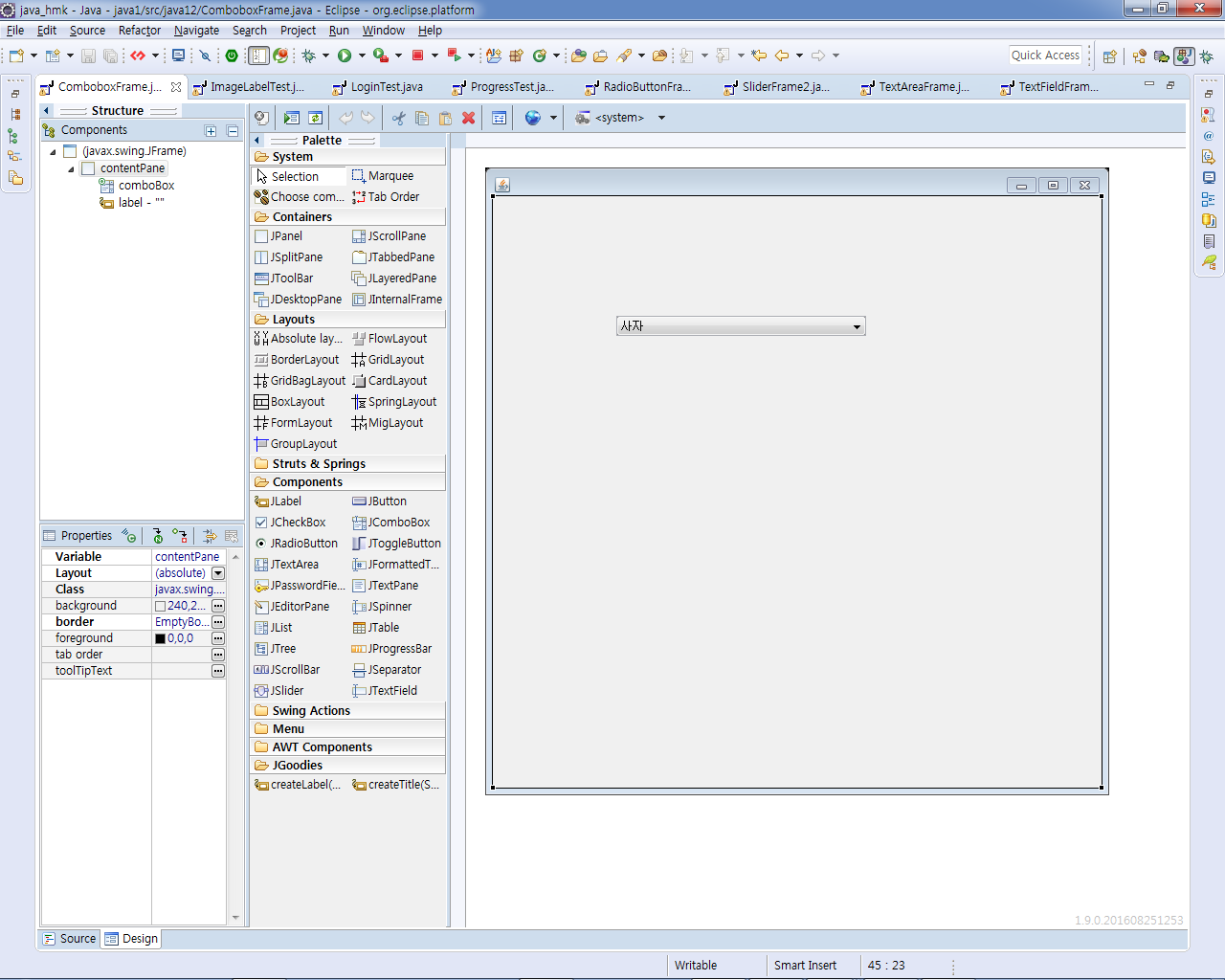Collapse the Palette panel arrow
The width and height of the screenshot is (1225, 980).
point(256,140)
